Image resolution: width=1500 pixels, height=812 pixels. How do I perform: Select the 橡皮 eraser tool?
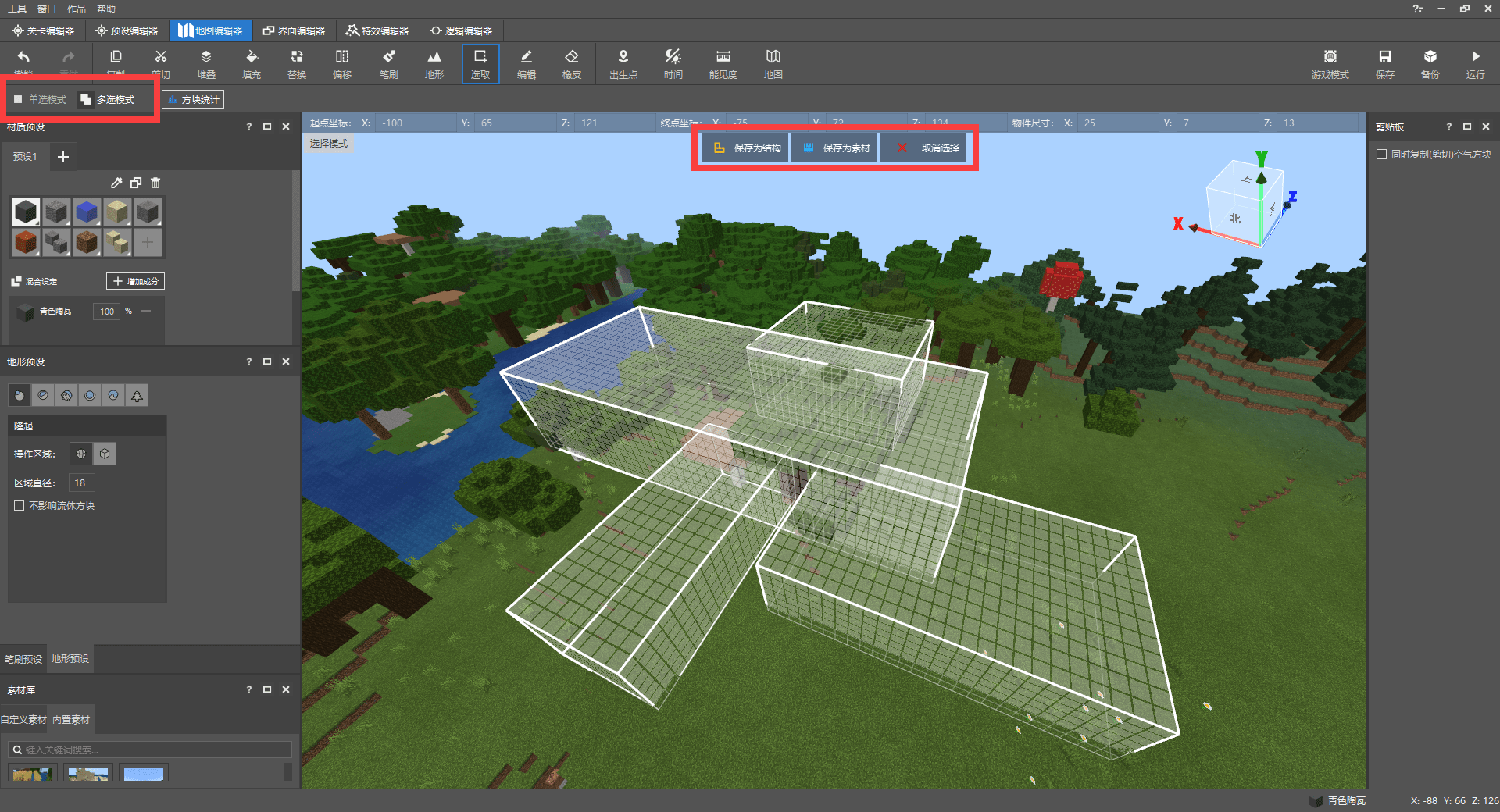point(572,64)
